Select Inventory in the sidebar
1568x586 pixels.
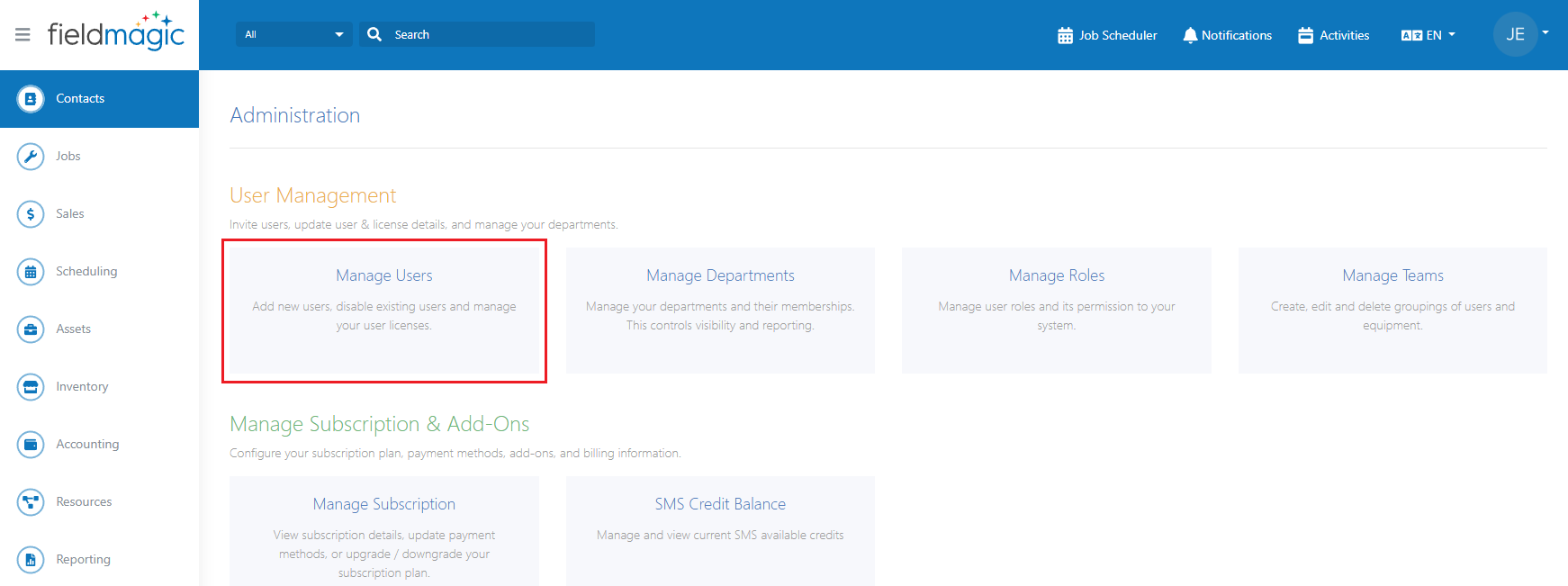click(x=99, y=387)
